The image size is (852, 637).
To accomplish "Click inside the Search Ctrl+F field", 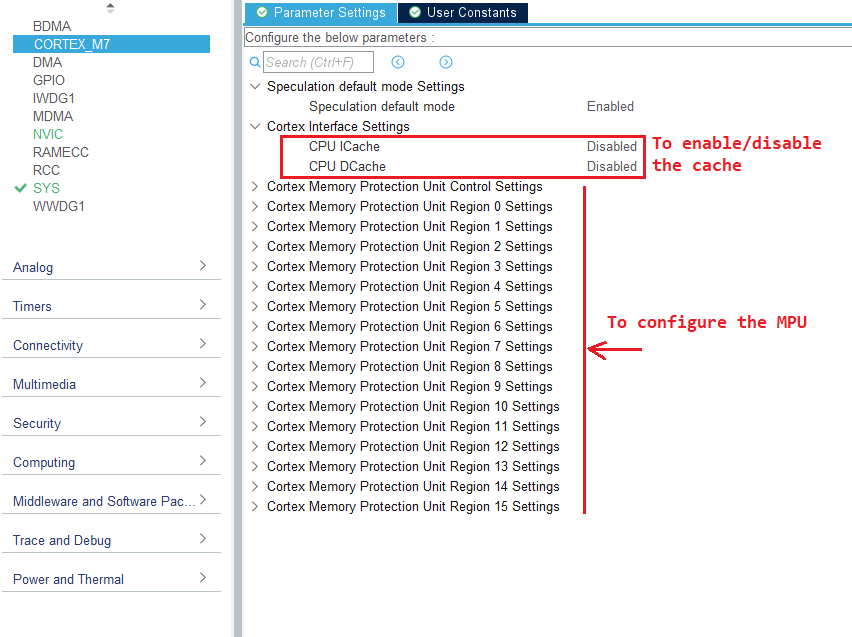I will [x=318, y=62].
